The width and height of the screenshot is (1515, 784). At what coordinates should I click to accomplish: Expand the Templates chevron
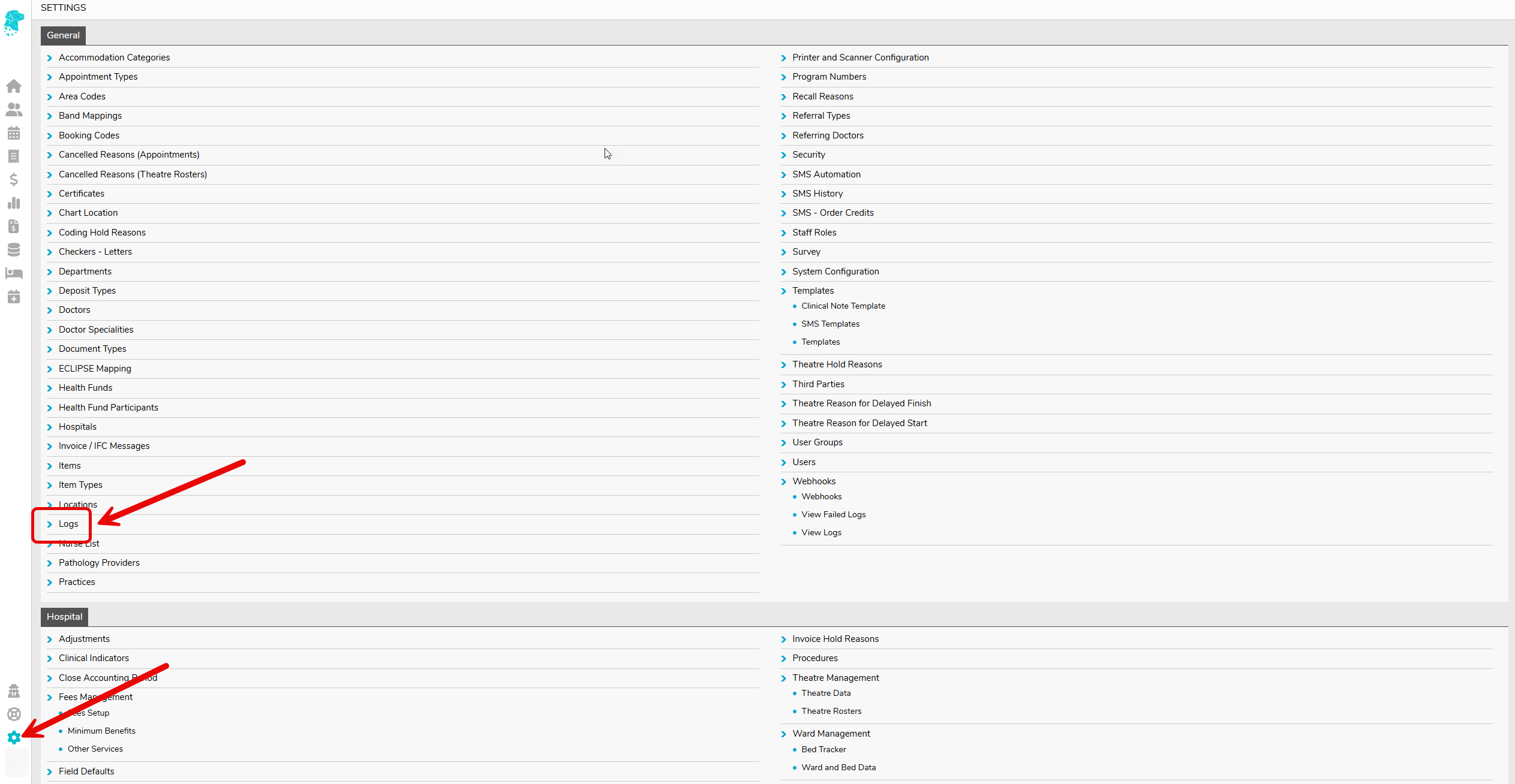pos(783,291)
